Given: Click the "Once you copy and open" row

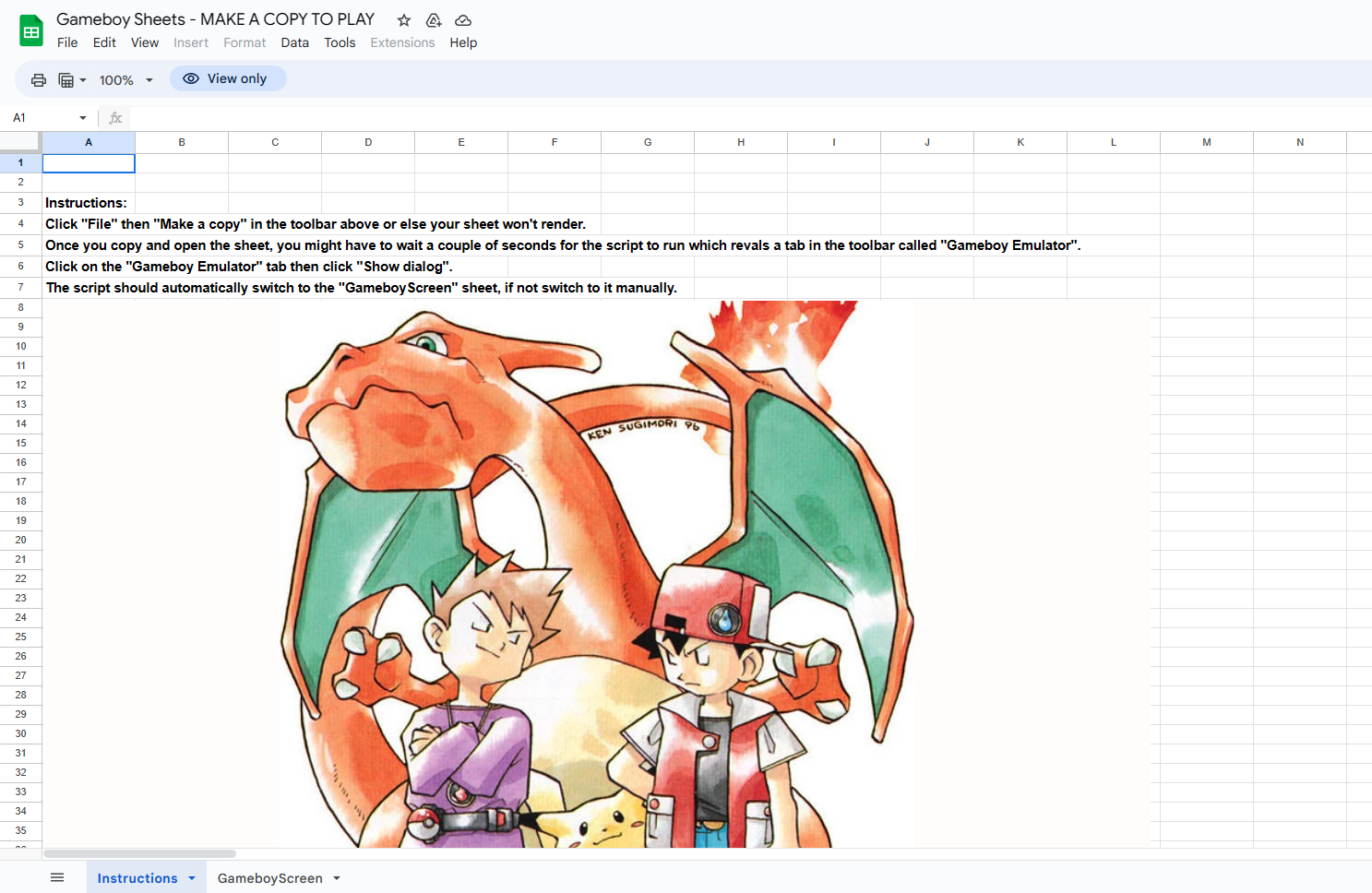Looking at the screenshot, I should pyautogui.click(x=563, y=245).
